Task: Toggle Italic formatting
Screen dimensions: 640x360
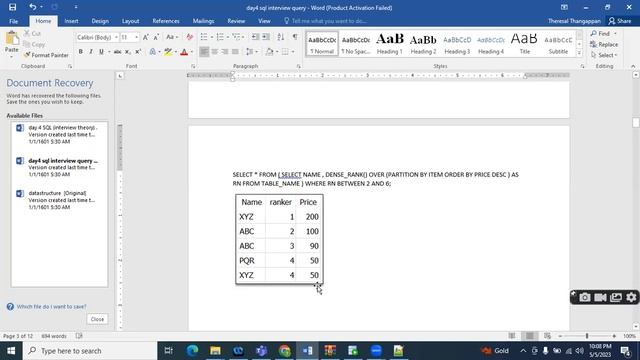Action: (91, 52)
